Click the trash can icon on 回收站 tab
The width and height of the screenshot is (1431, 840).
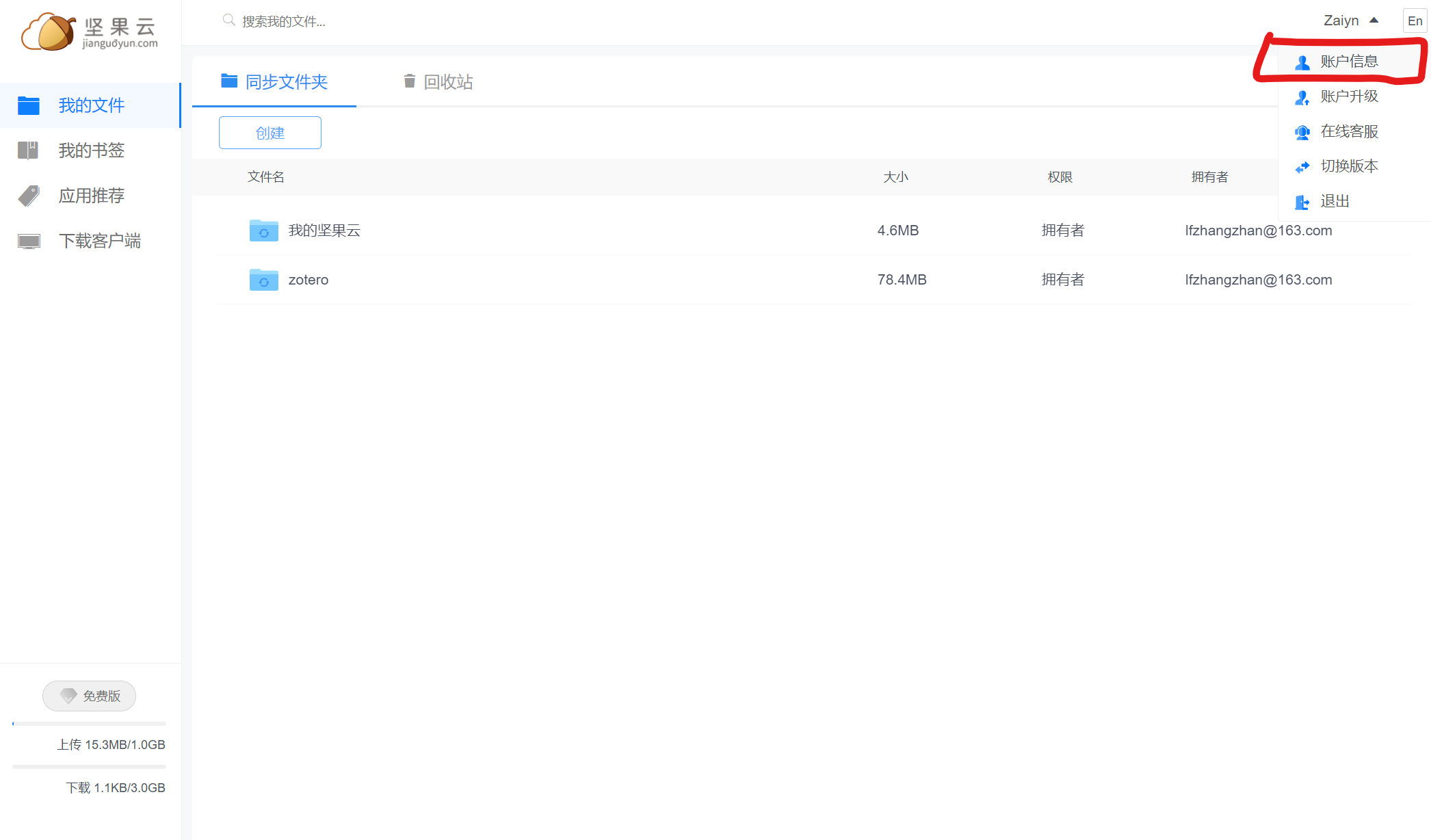point(409,81)
